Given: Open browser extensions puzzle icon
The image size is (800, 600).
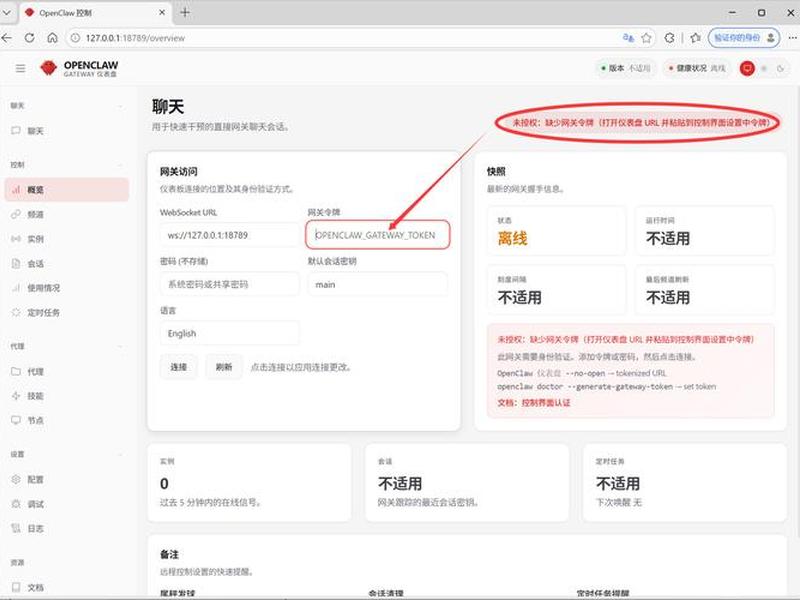Looking at the screenshot, I should point(669,38).
